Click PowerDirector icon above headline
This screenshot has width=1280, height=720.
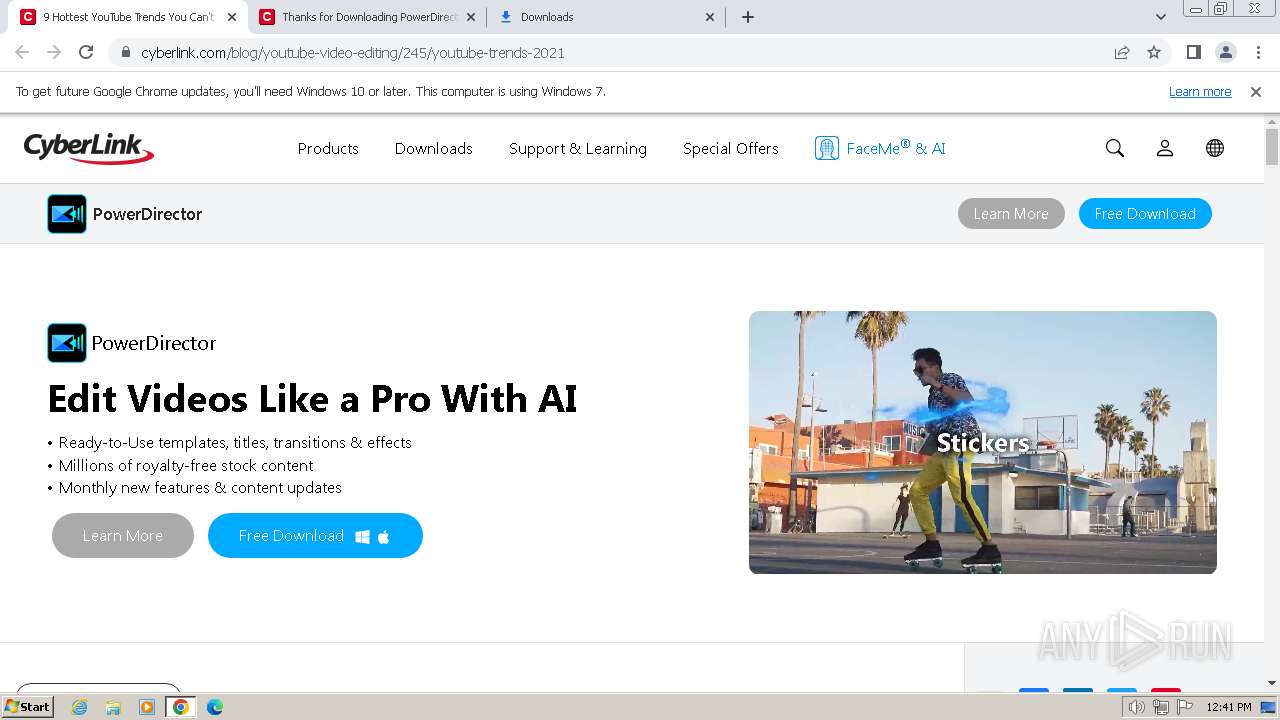(x=67, y=343)
